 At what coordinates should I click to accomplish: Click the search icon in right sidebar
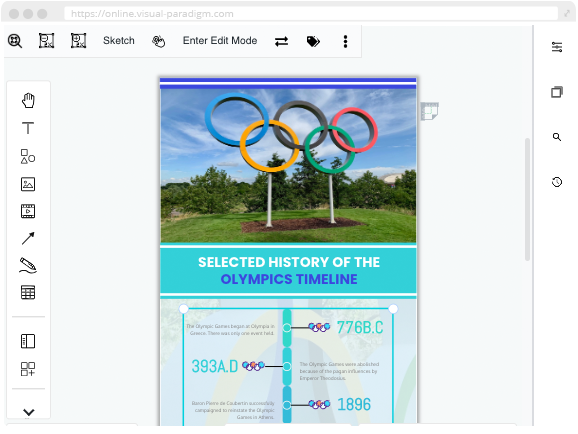[557, 137]
